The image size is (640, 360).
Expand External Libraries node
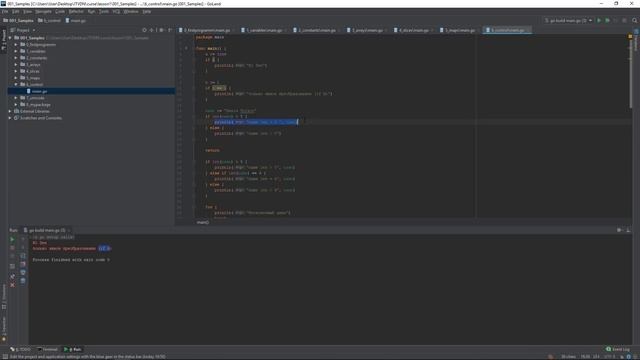click(x=10, y=111)
